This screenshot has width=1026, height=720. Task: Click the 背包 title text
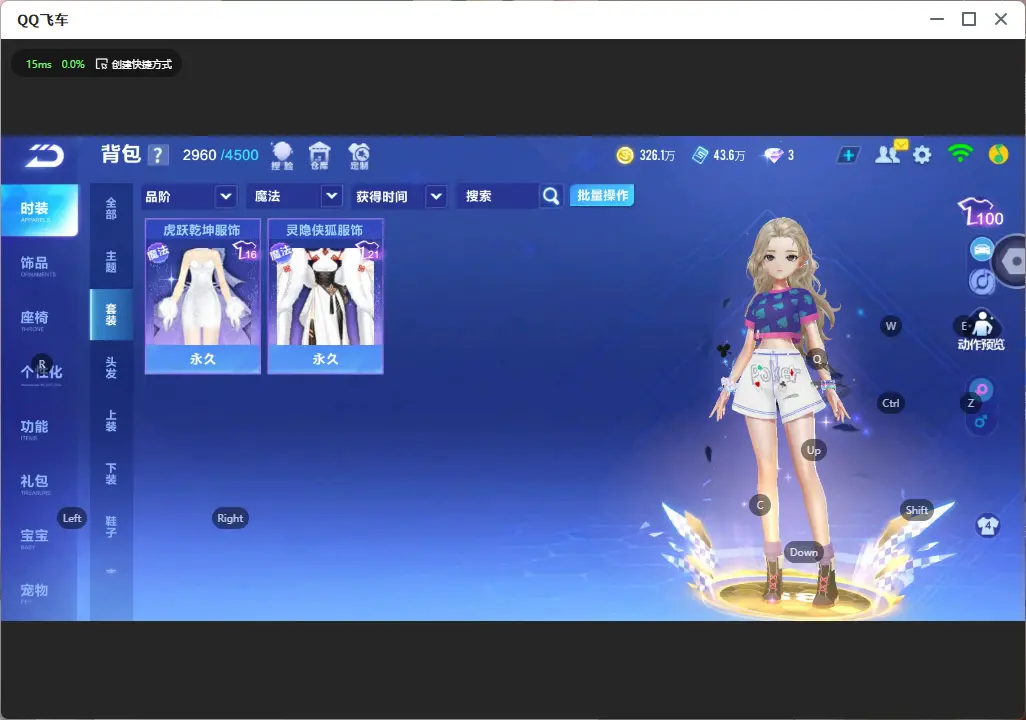click(x=121, y=154)
